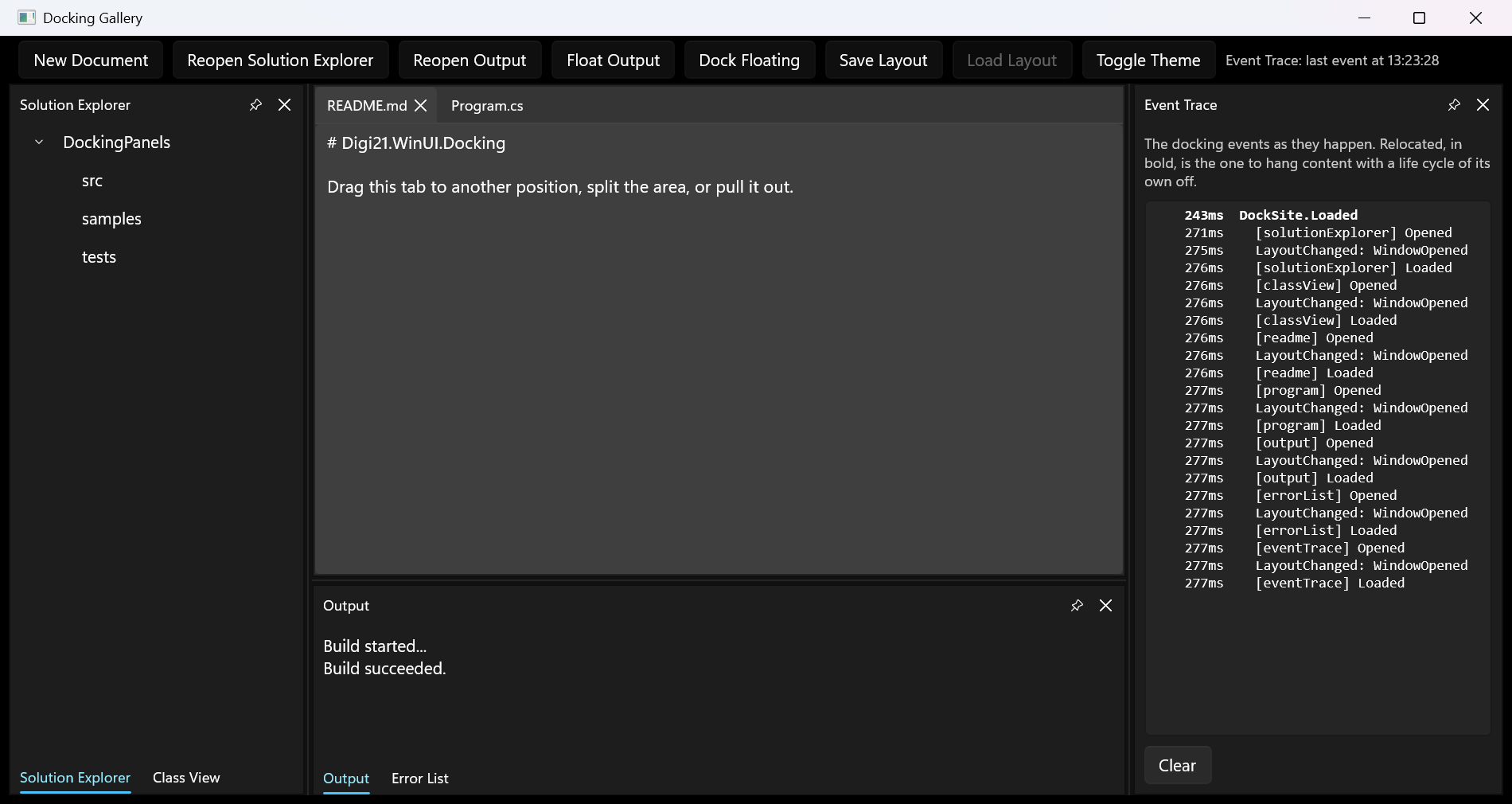Pin the Output panel
This screenshot has width=1512, height=804.
pos(1077,606)
